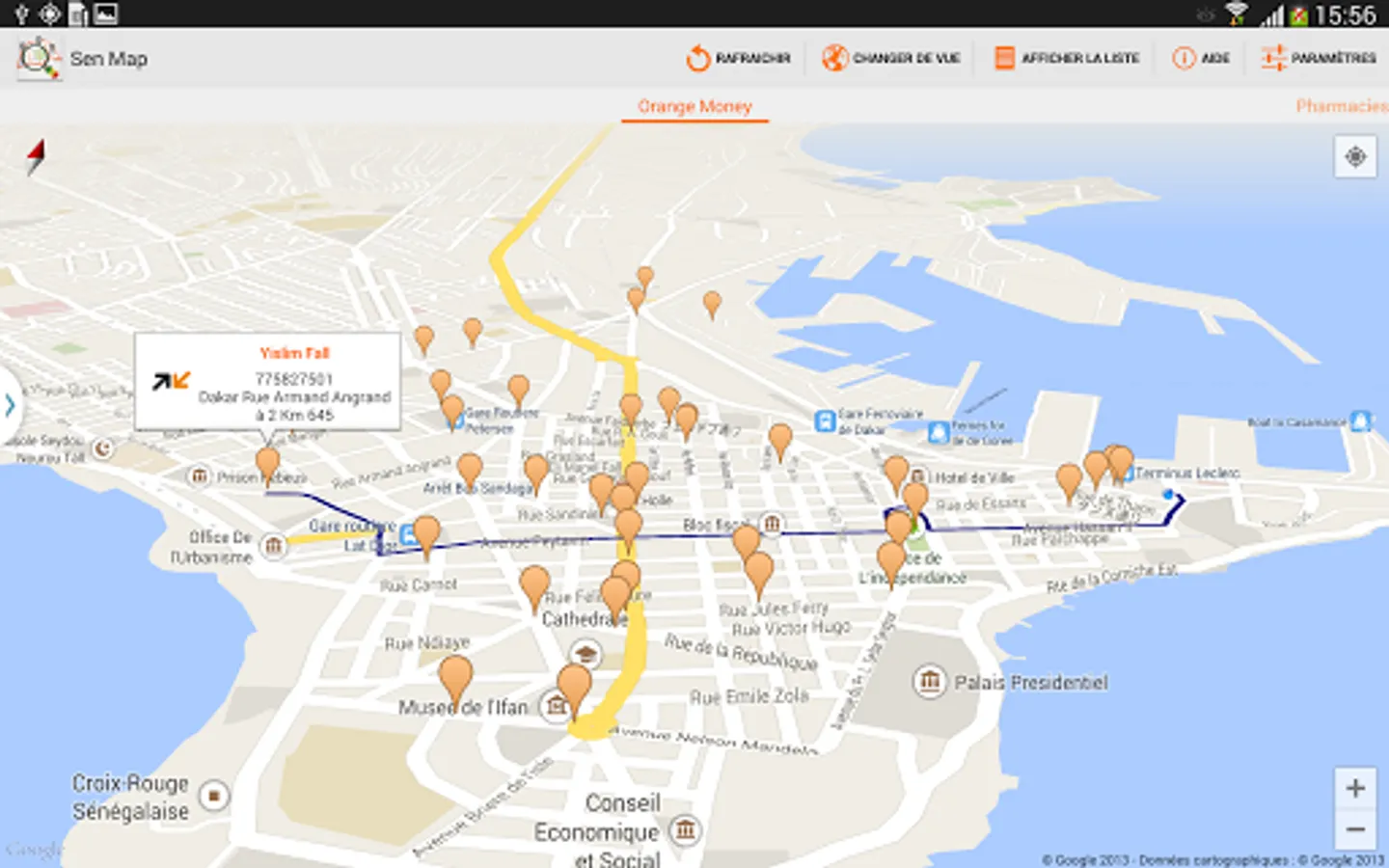Tap the marker left of Cathedrale label

tap(534, 588)
